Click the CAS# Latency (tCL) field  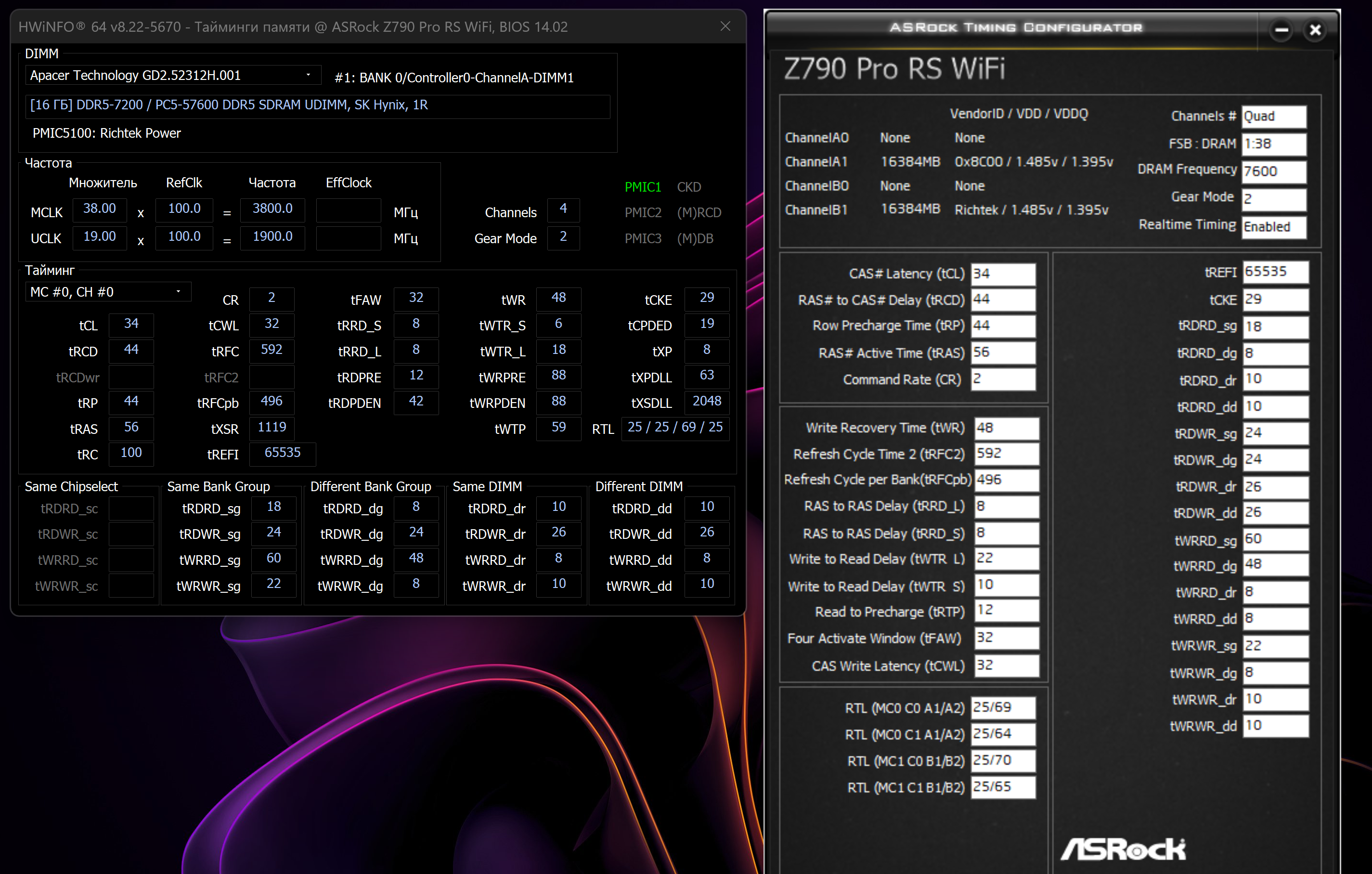coord(1002,274)
